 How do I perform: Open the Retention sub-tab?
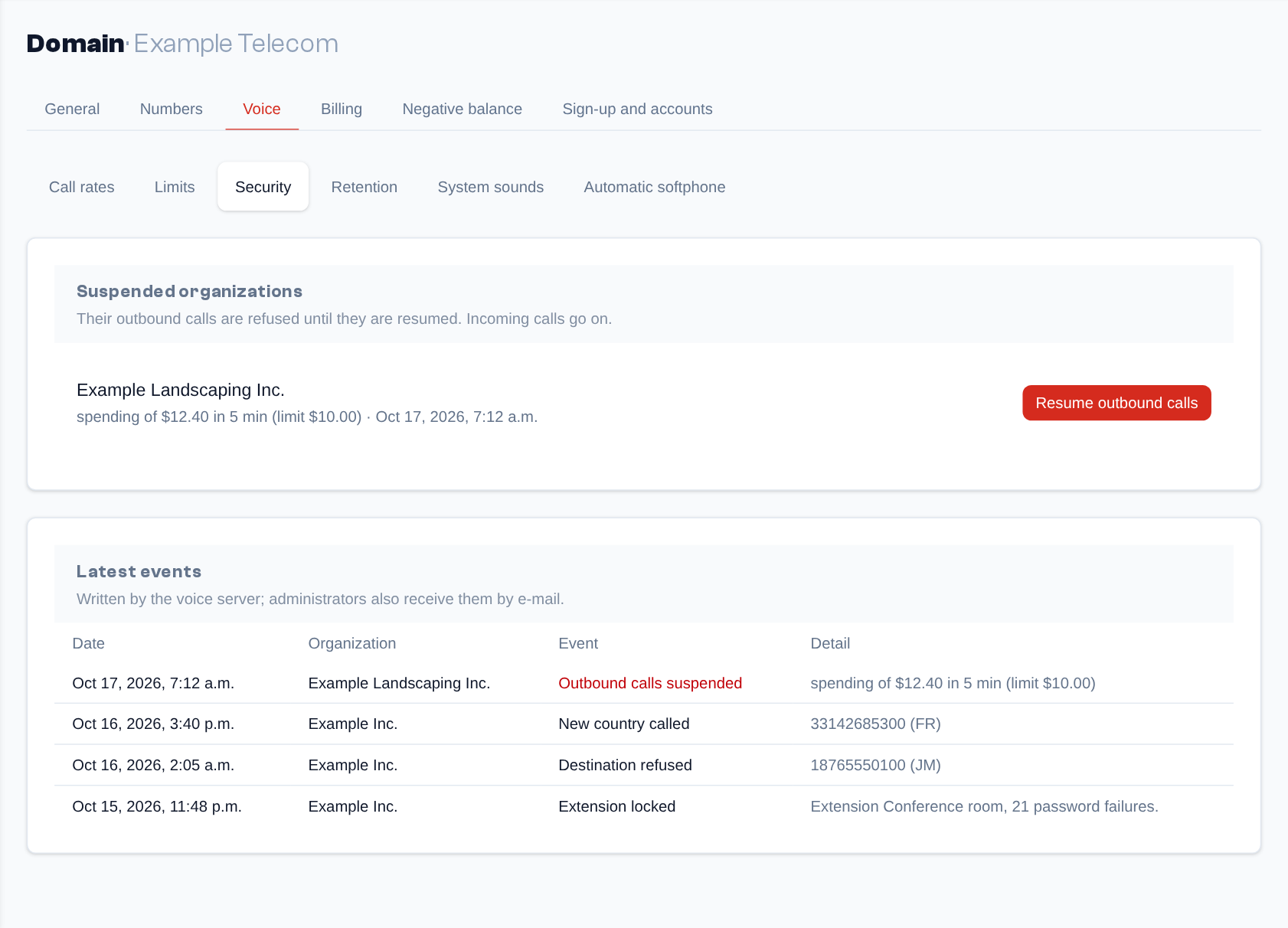point(364,187)
